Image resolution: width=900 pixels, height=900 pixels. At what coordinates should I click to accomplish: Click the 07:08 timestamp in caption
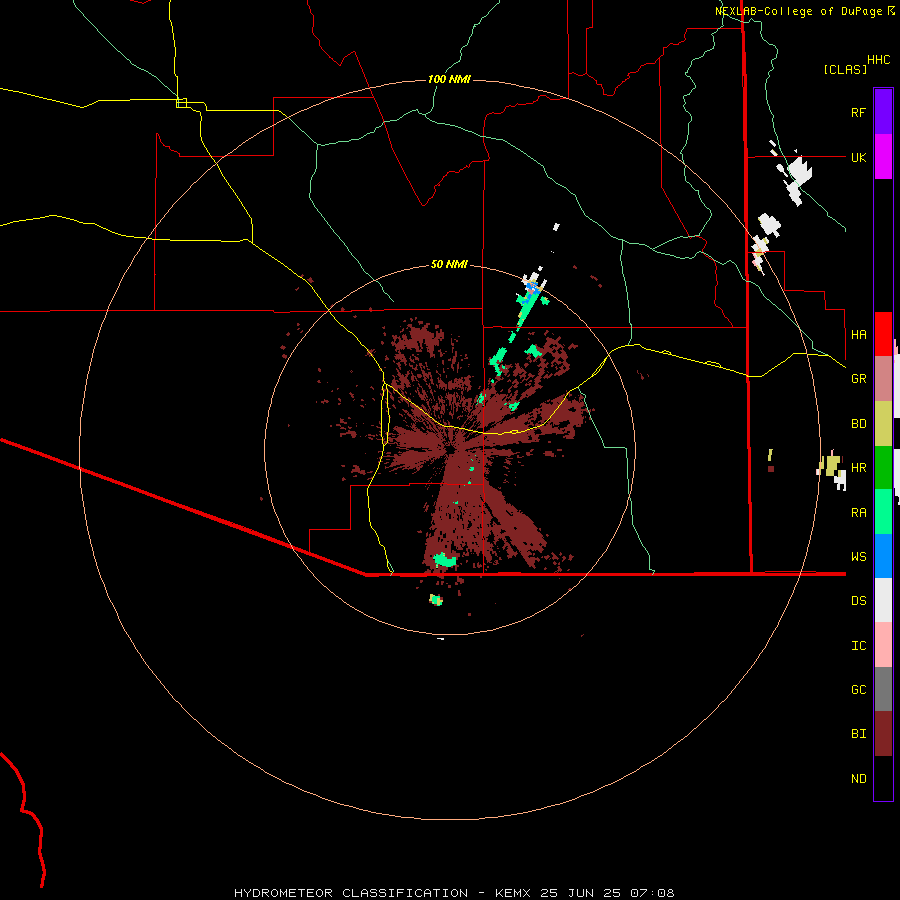(651, 893)
